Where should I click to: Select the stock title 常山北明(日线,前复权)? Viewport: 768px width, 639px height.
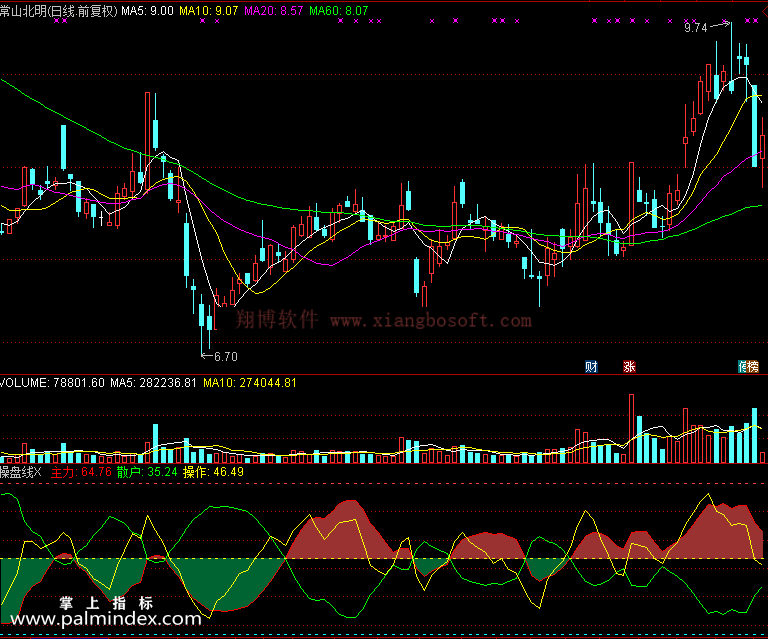59,11
